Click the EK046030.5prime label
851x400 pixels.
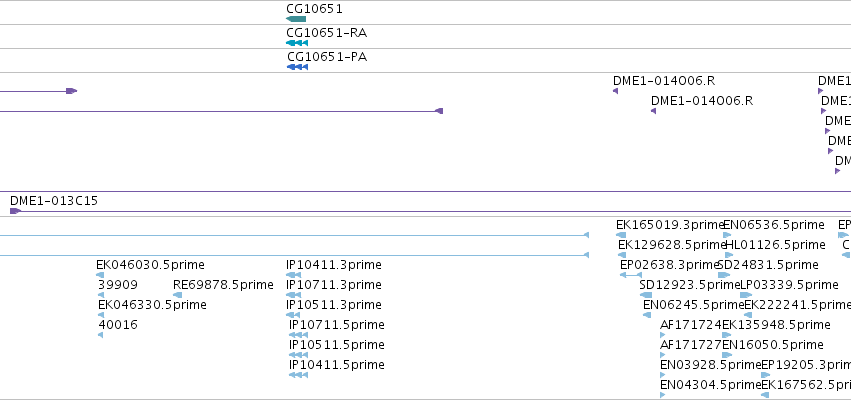coord(150,265)
